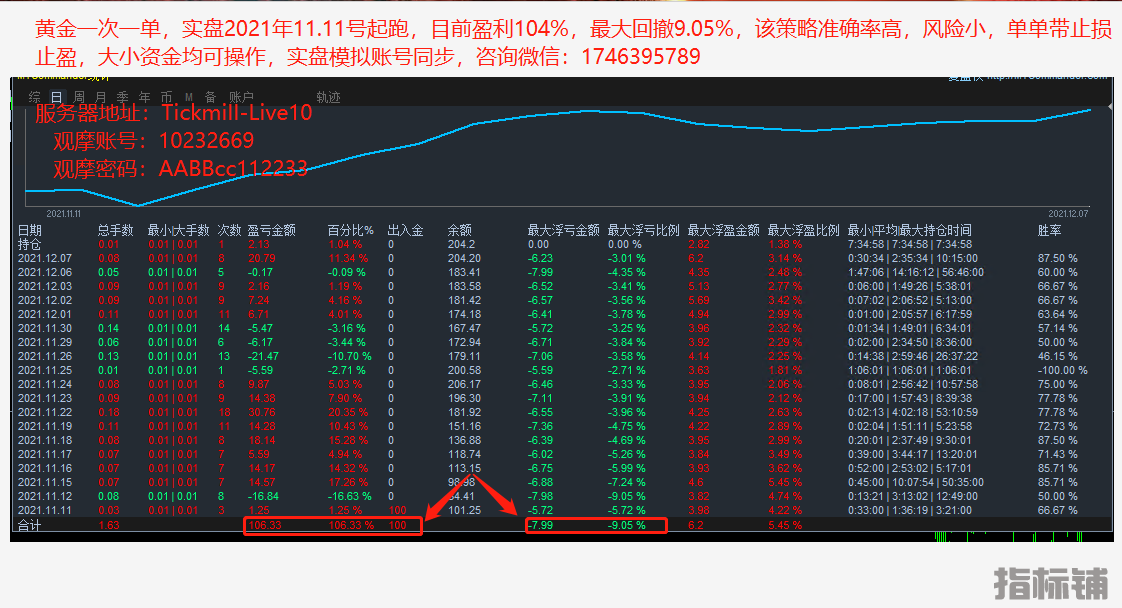Select the 2021.12.07 date row
The image size is (1122, 608).
point(45,258)
